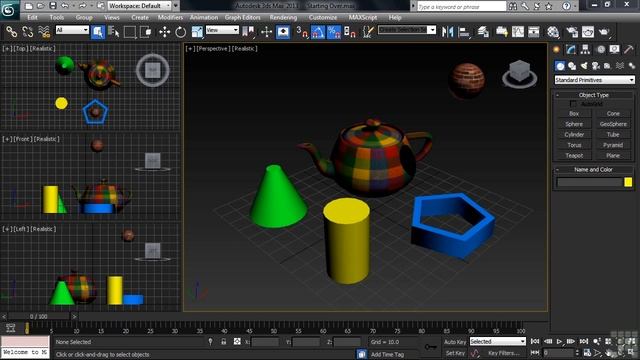Open the Utilities panel tab
Viewport: 640px width, 360px height.
pos(629,50)
